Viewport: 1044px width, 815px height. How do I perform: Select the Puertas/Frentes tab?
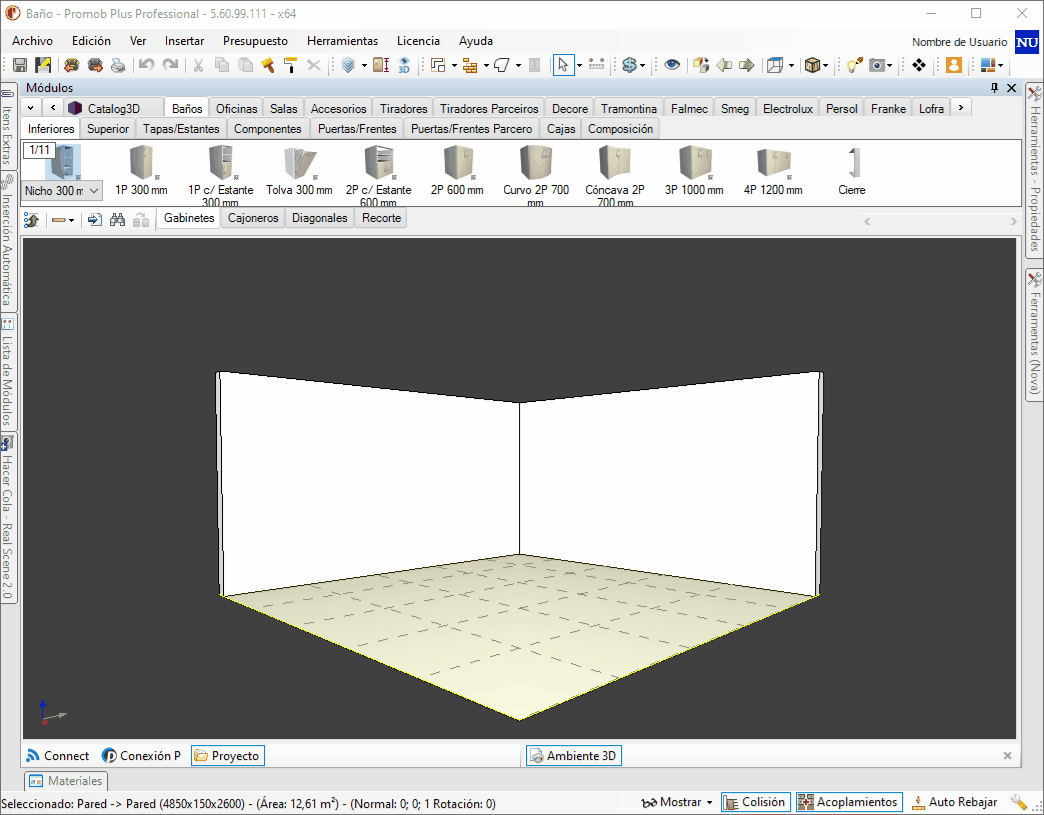point(357,129)
